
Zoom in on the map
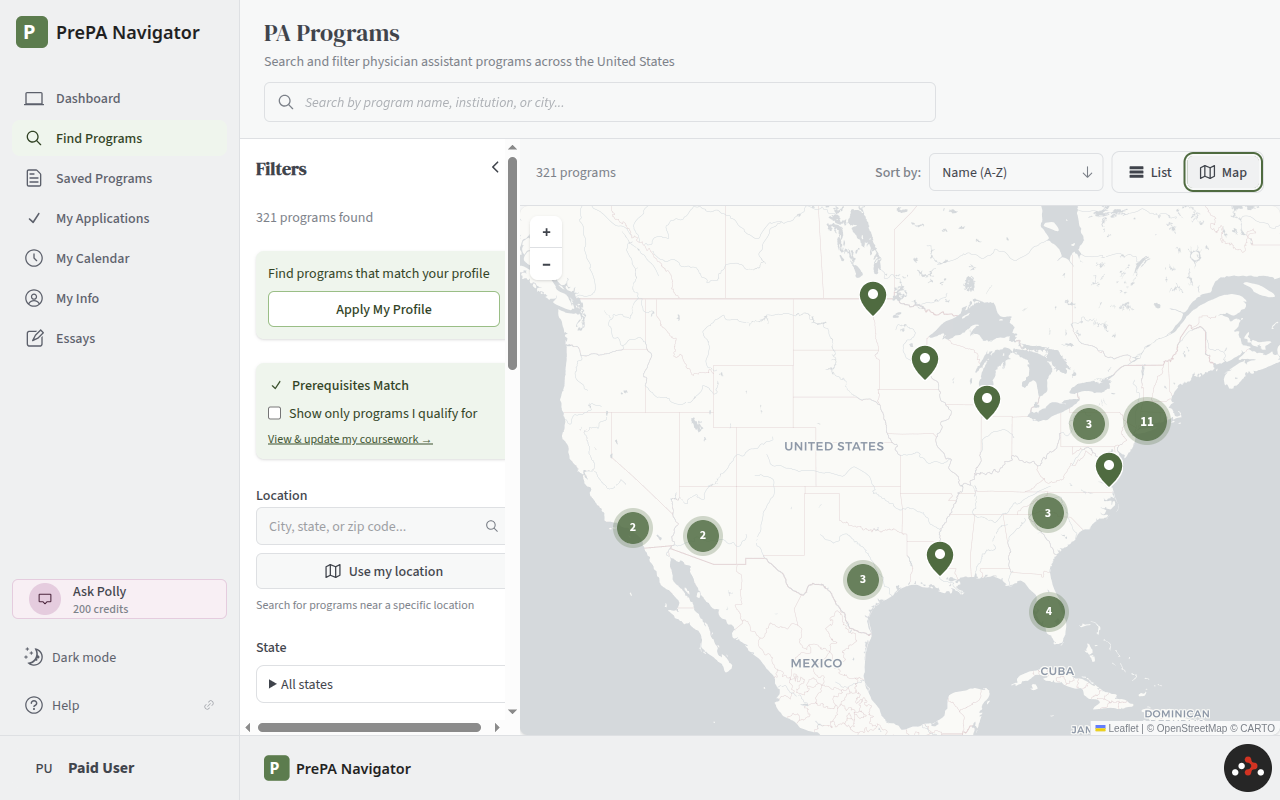tap(546, 232)
